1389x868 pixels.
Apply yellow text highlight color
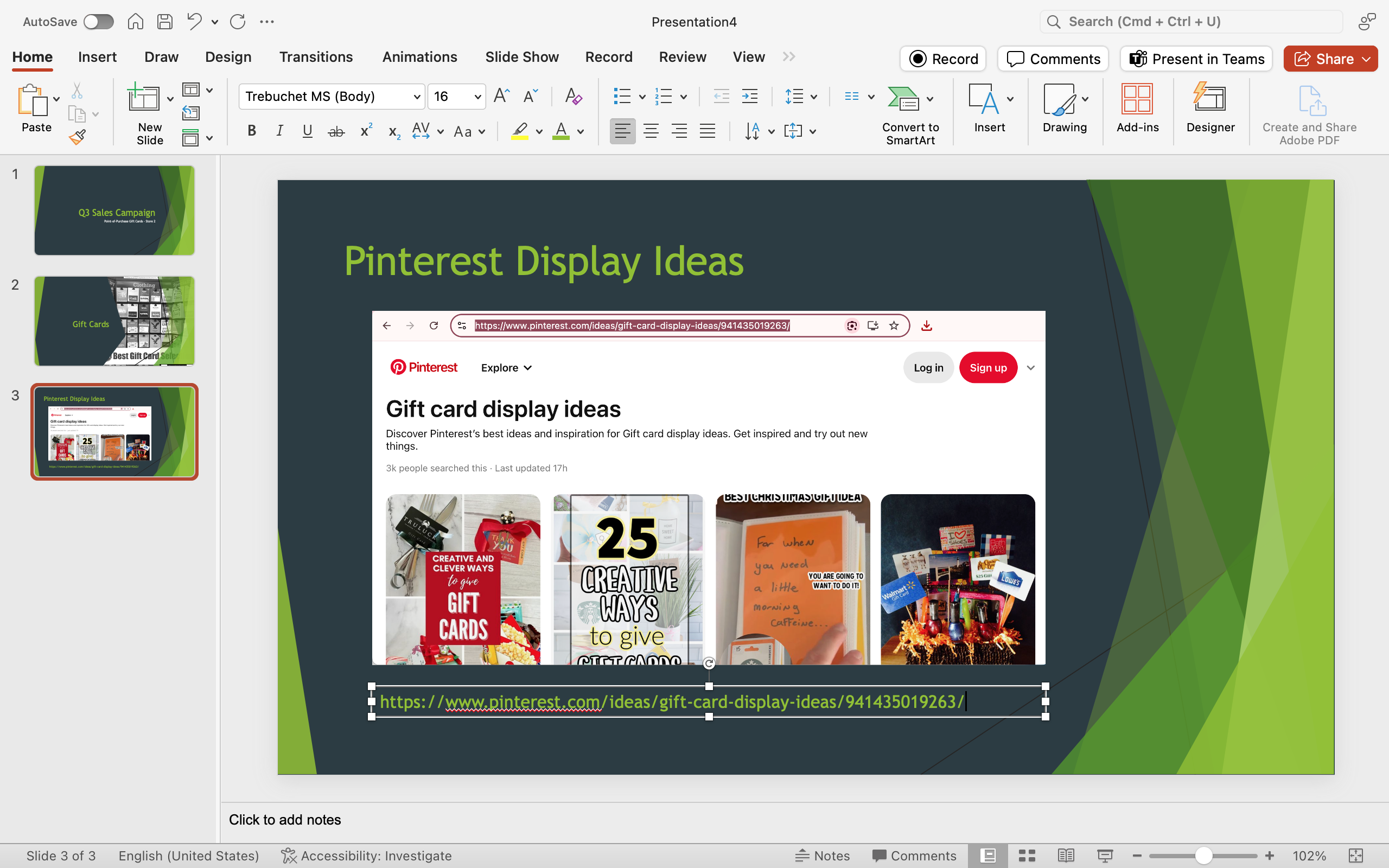click(520, 131)
